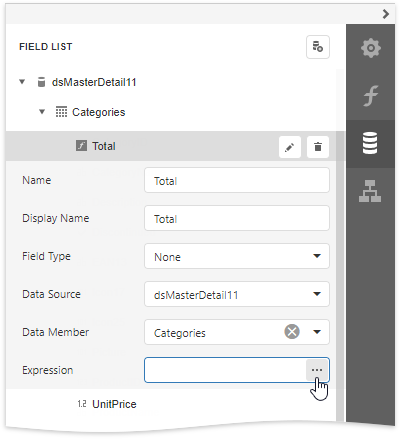Select the Categories tree label
The width and height of the screenshot is (400, 439).
click(x=99, y=112)
